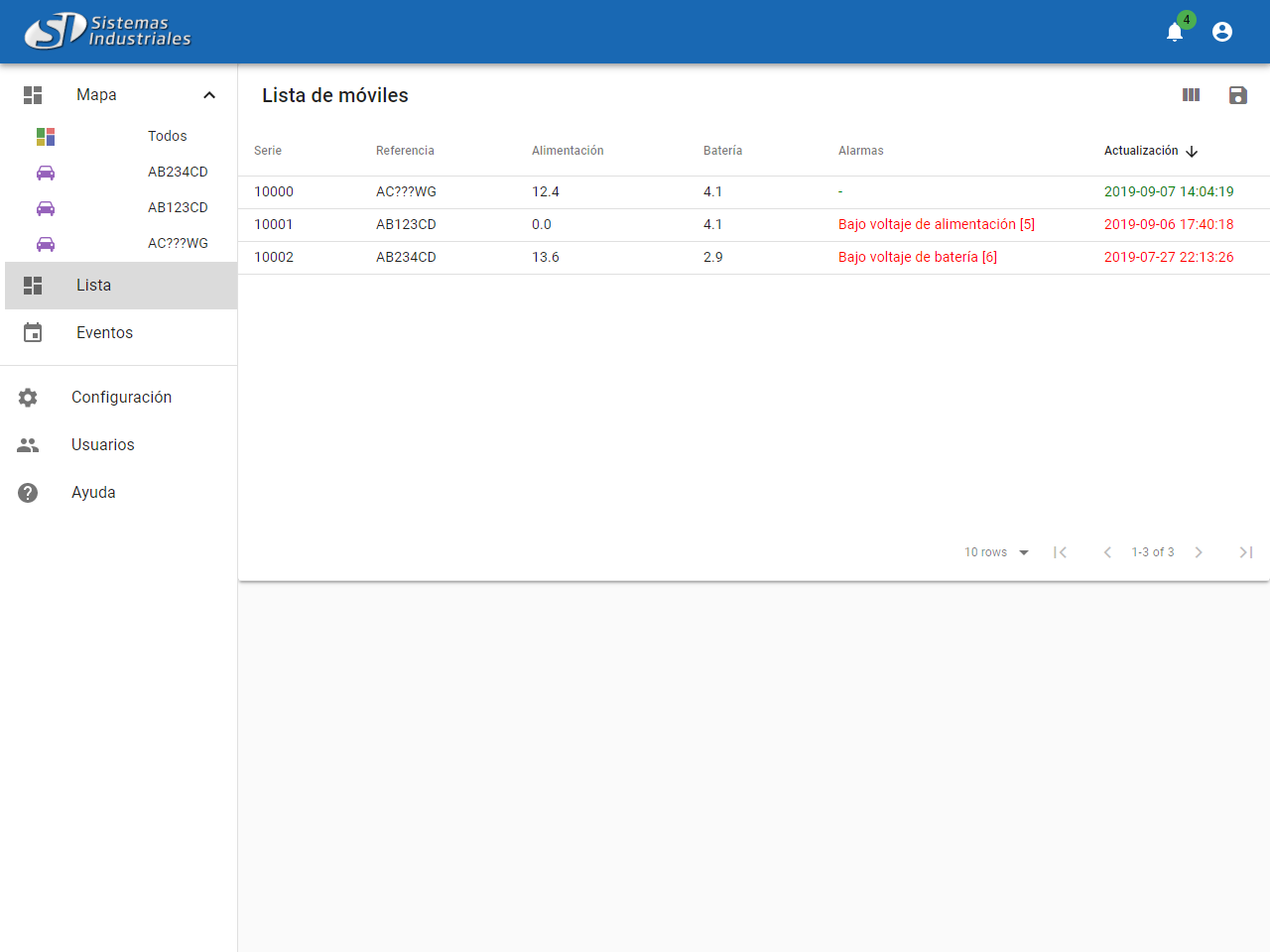
Task: Sort by Actualización column arrow
Action: (x=1192, y=152)
